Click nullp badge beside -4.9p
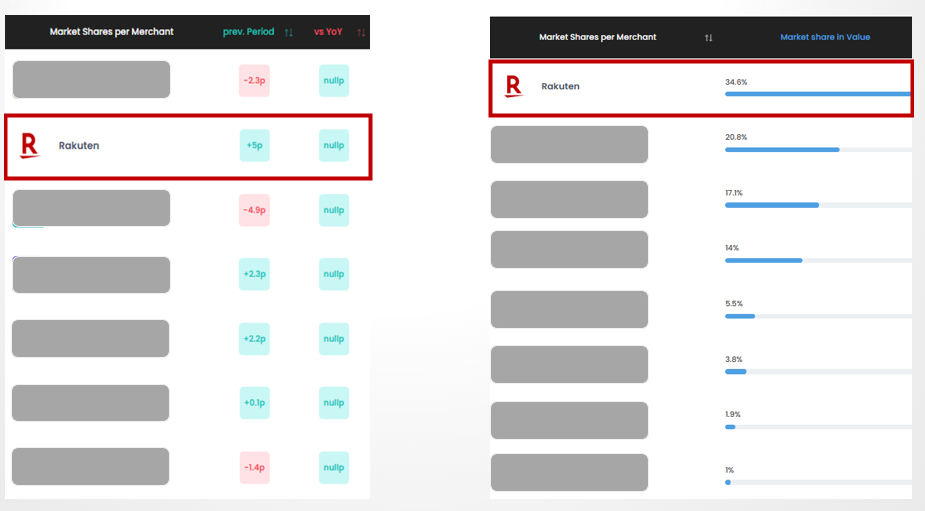The width and height of the screenshot is (925, 511). tap(334, 210)
